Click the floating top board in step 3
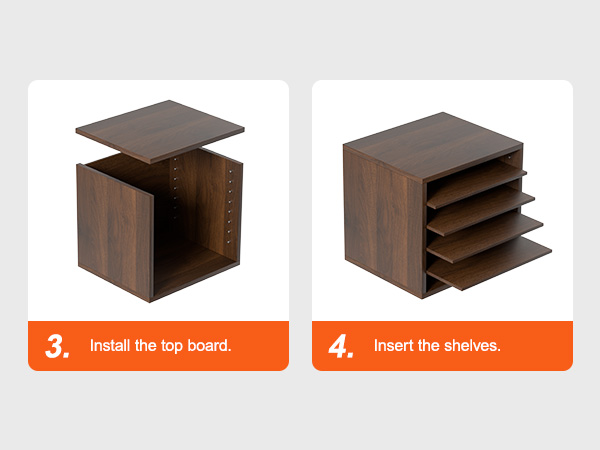Image resolution: width=600 pixels, height=450 pixels. 160,131
